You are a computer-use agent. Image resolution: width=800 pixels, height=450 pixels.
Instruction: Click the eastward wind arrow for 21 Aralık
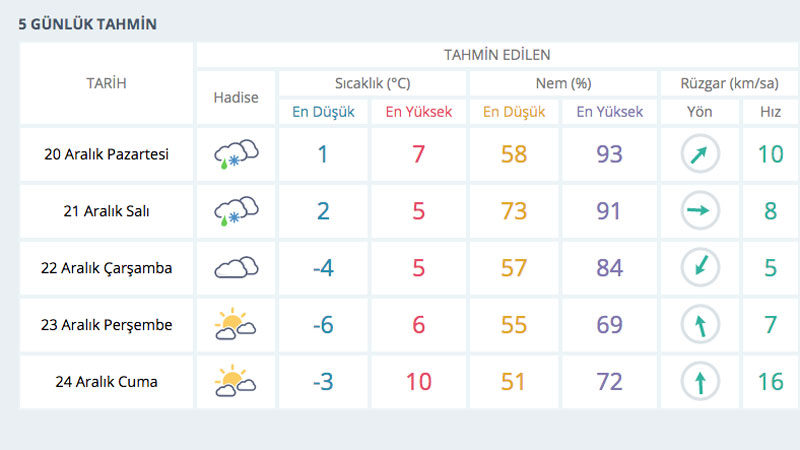699,212
